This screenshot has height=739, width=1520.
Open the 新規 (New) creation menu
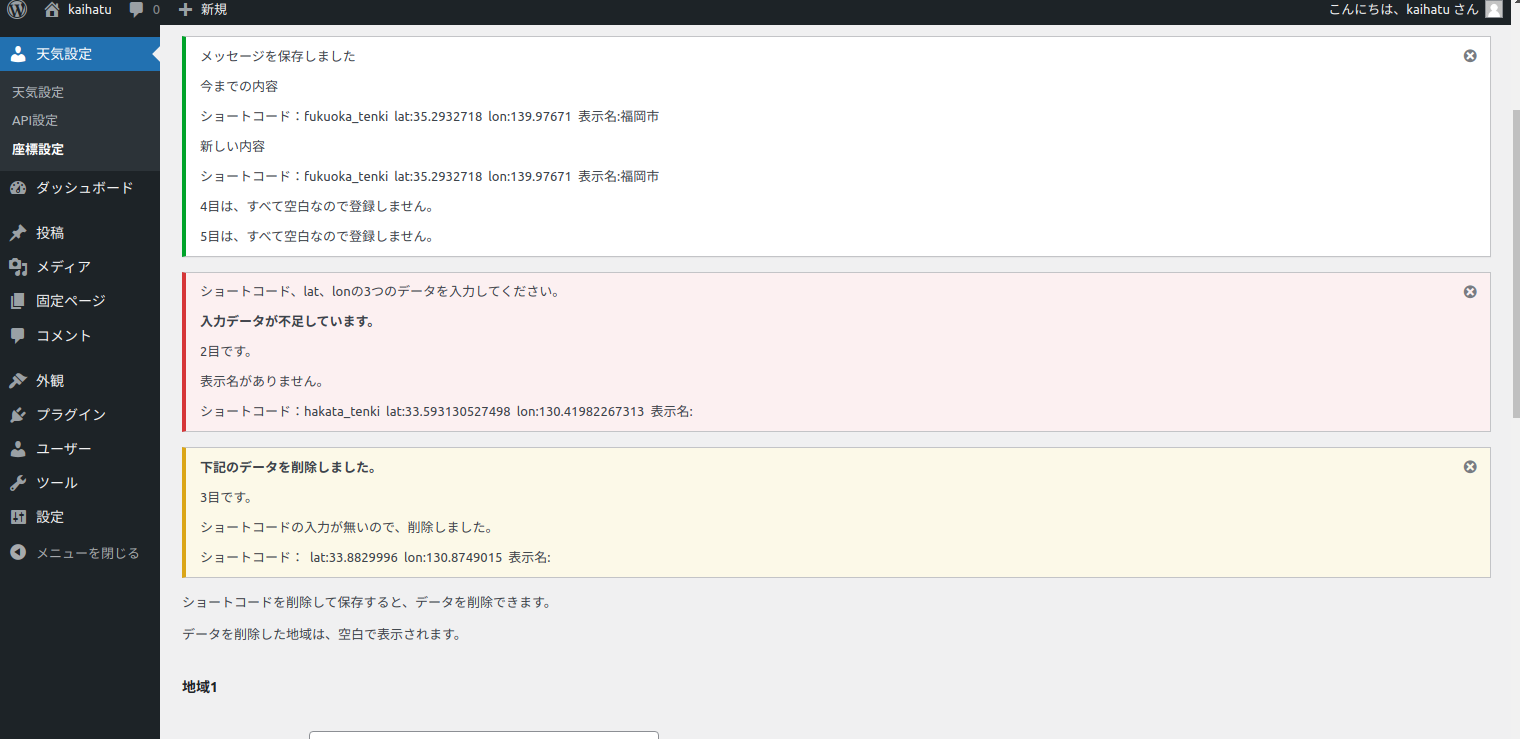[203, 10]
